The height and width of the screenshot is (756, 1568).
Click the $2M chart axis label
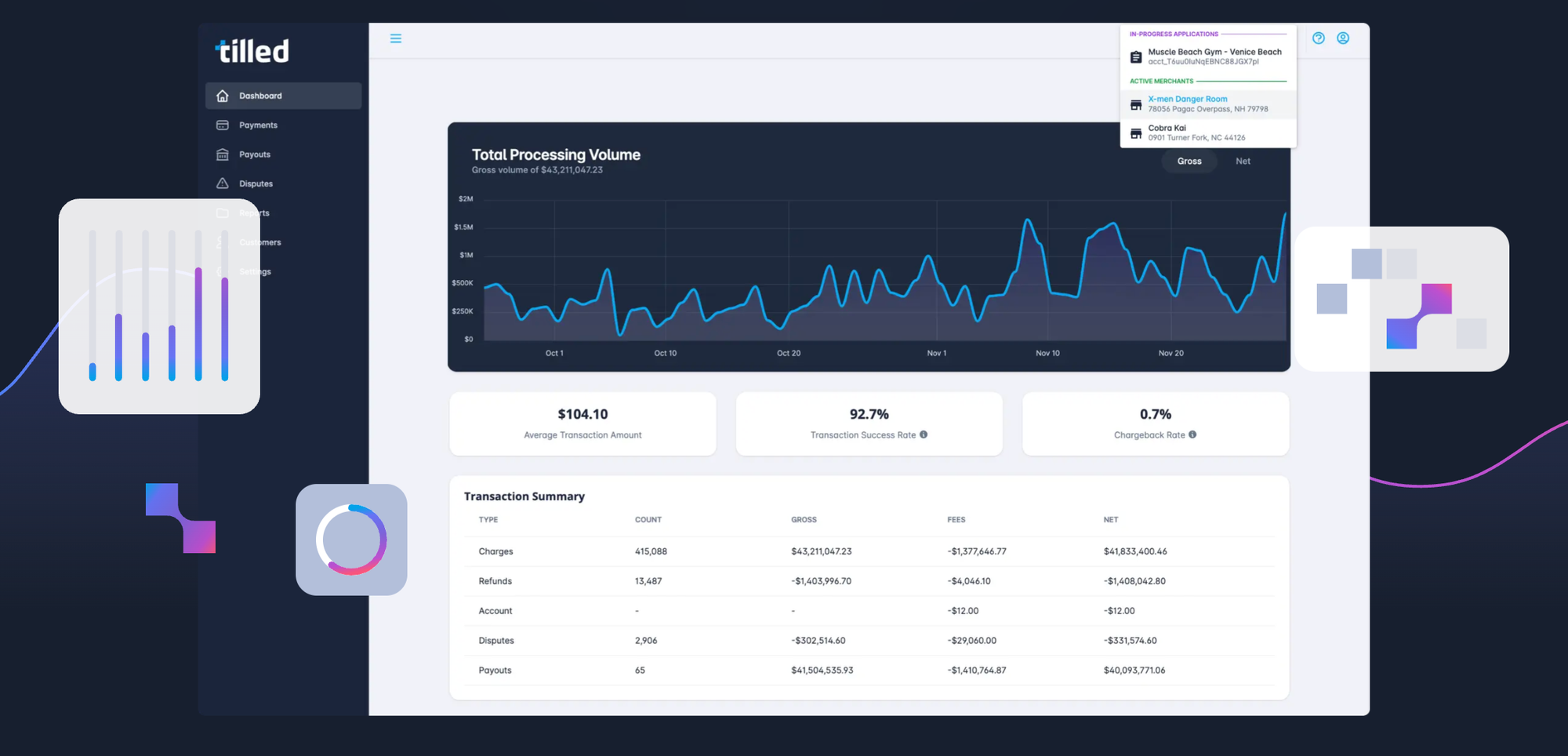point(466,199)
